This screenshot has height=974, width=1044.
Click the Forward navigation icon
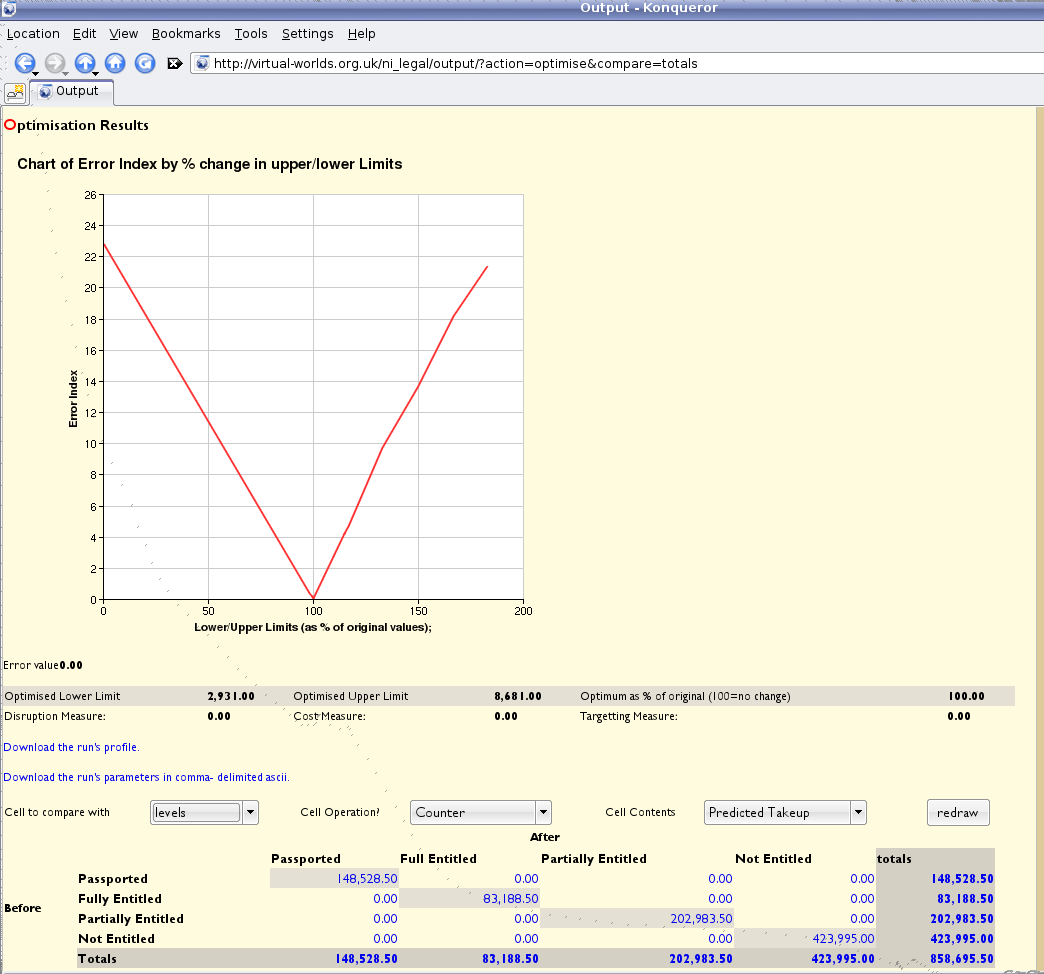pos(55,62)
